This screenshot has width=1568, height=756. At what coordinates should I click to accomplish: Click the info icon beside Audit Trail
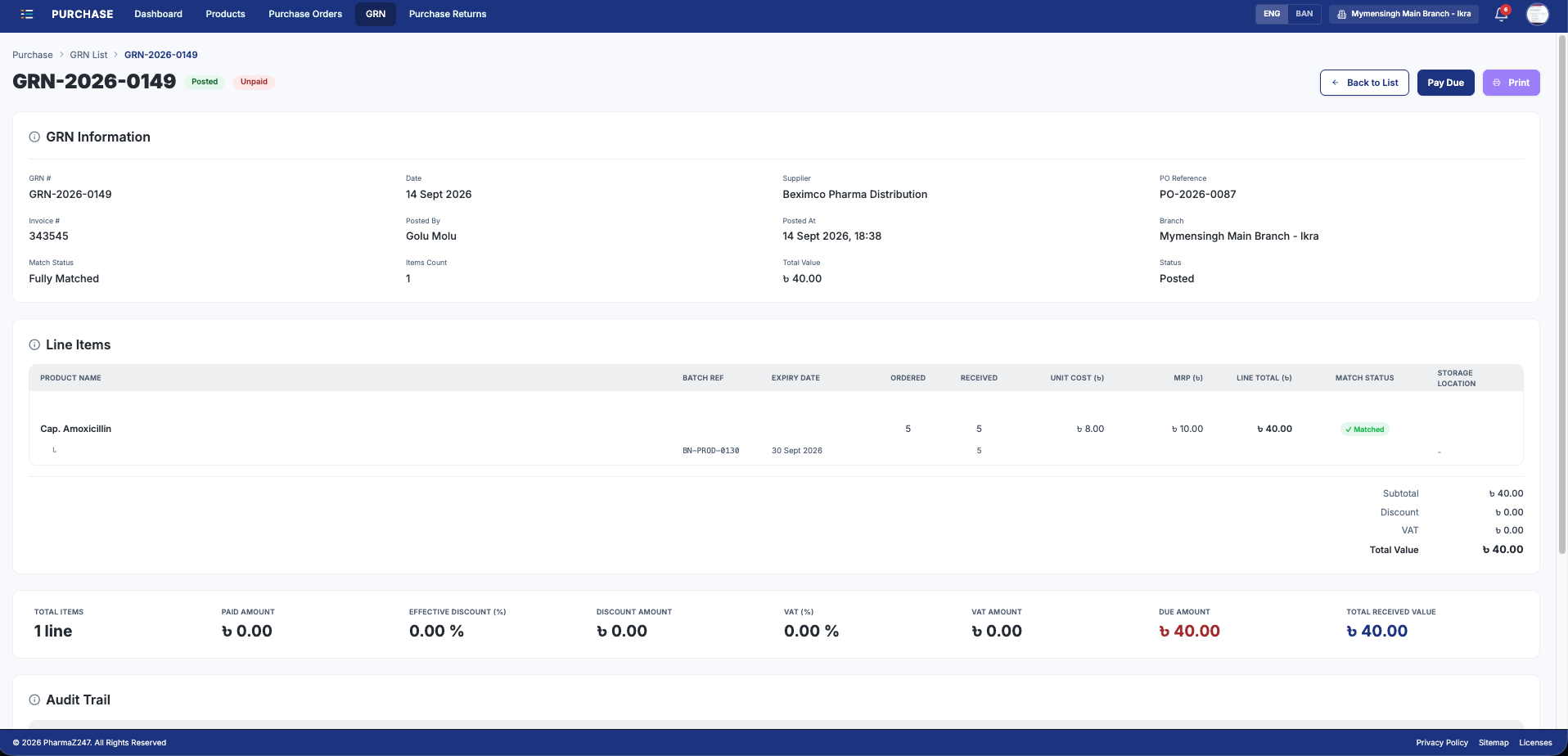coord(34,700)
